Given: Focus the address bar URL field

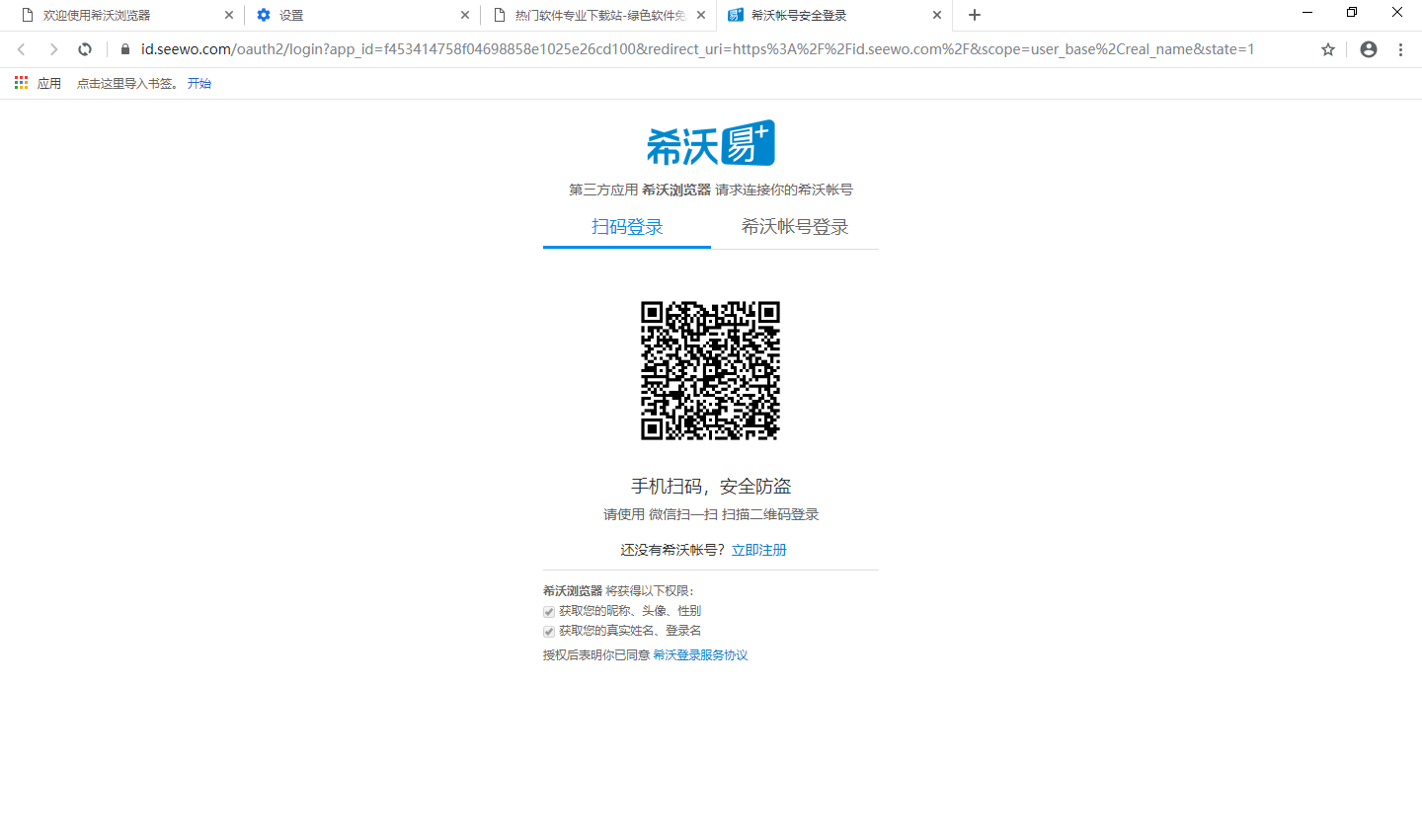Looking at the screenshot, I should point(697,49).
